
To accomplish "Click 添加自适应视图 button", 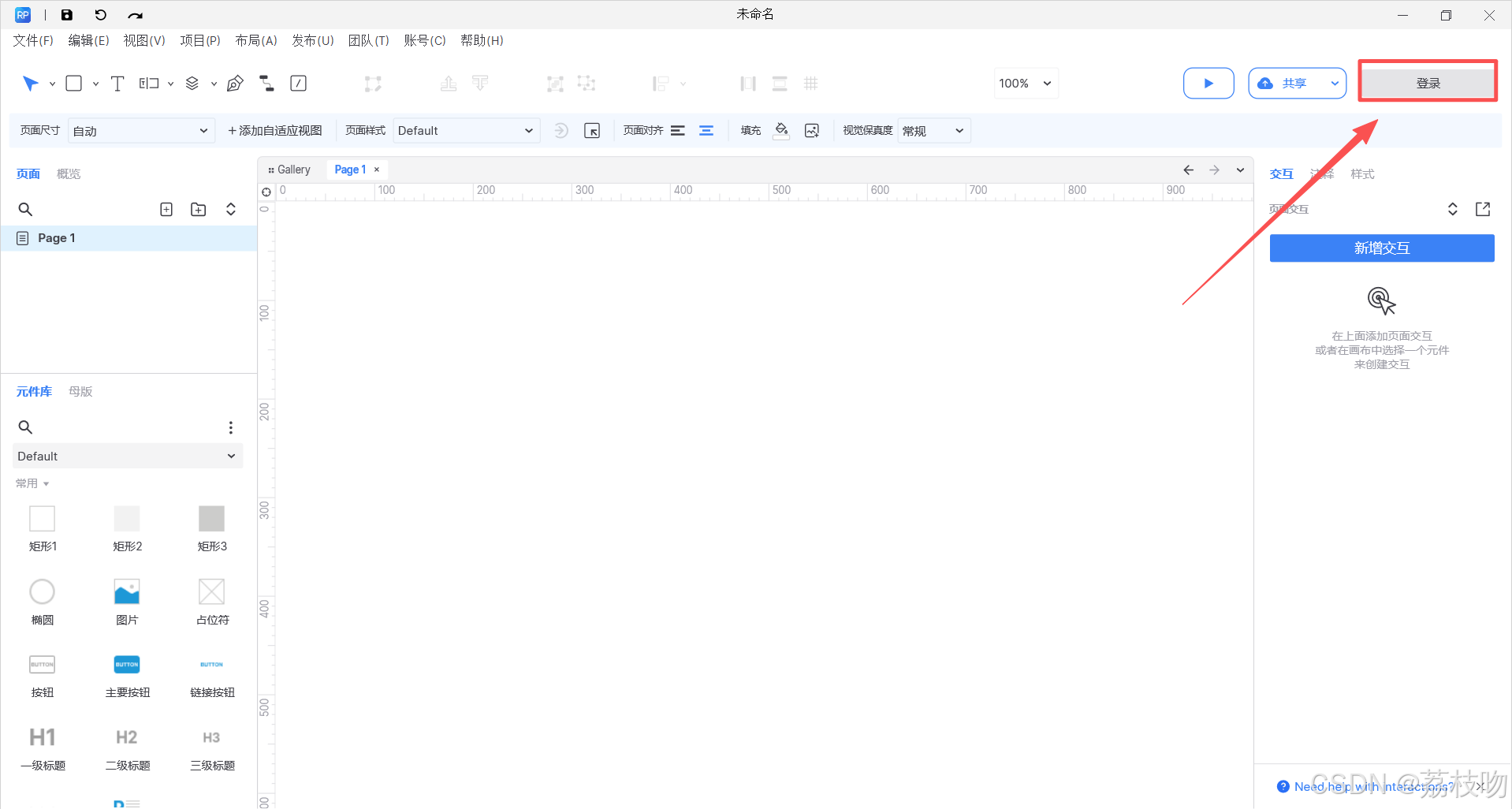I will tap(275, 131).
